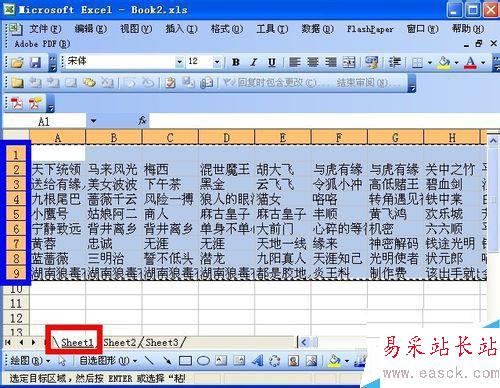Select the Sheet1 tab

coord(77,343)
